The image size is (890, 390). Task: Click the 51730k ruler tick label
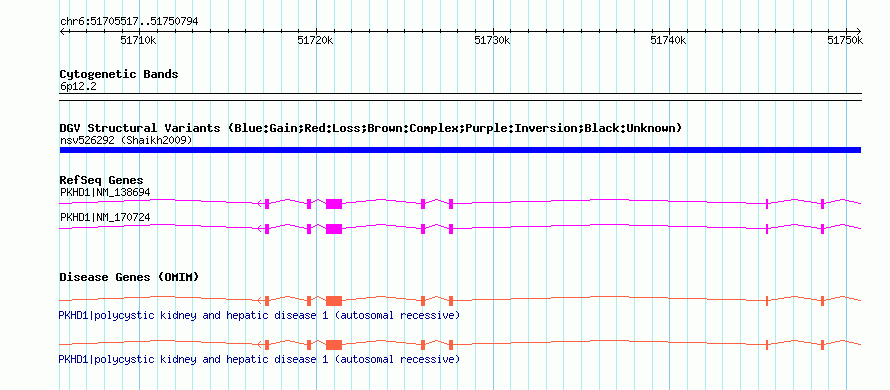click(493, 40)
